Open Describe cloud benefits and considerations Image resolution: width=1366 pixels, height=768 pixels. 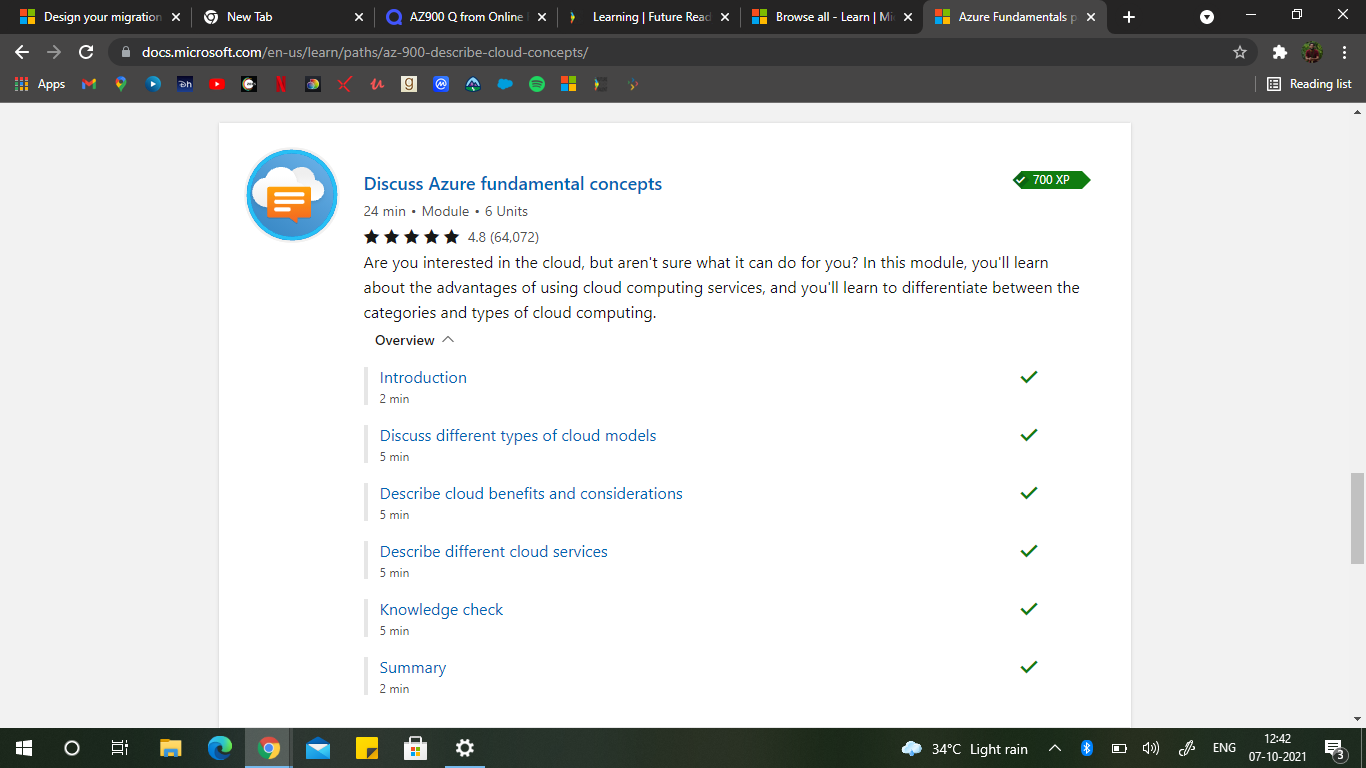coord(531,493)
